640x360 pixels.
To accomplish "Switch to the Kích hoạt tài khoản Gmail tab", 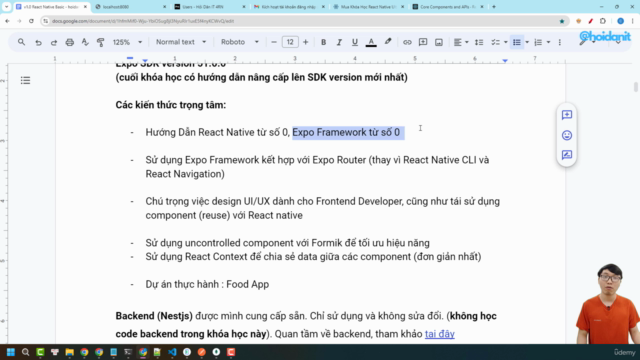I will point(288,7).
